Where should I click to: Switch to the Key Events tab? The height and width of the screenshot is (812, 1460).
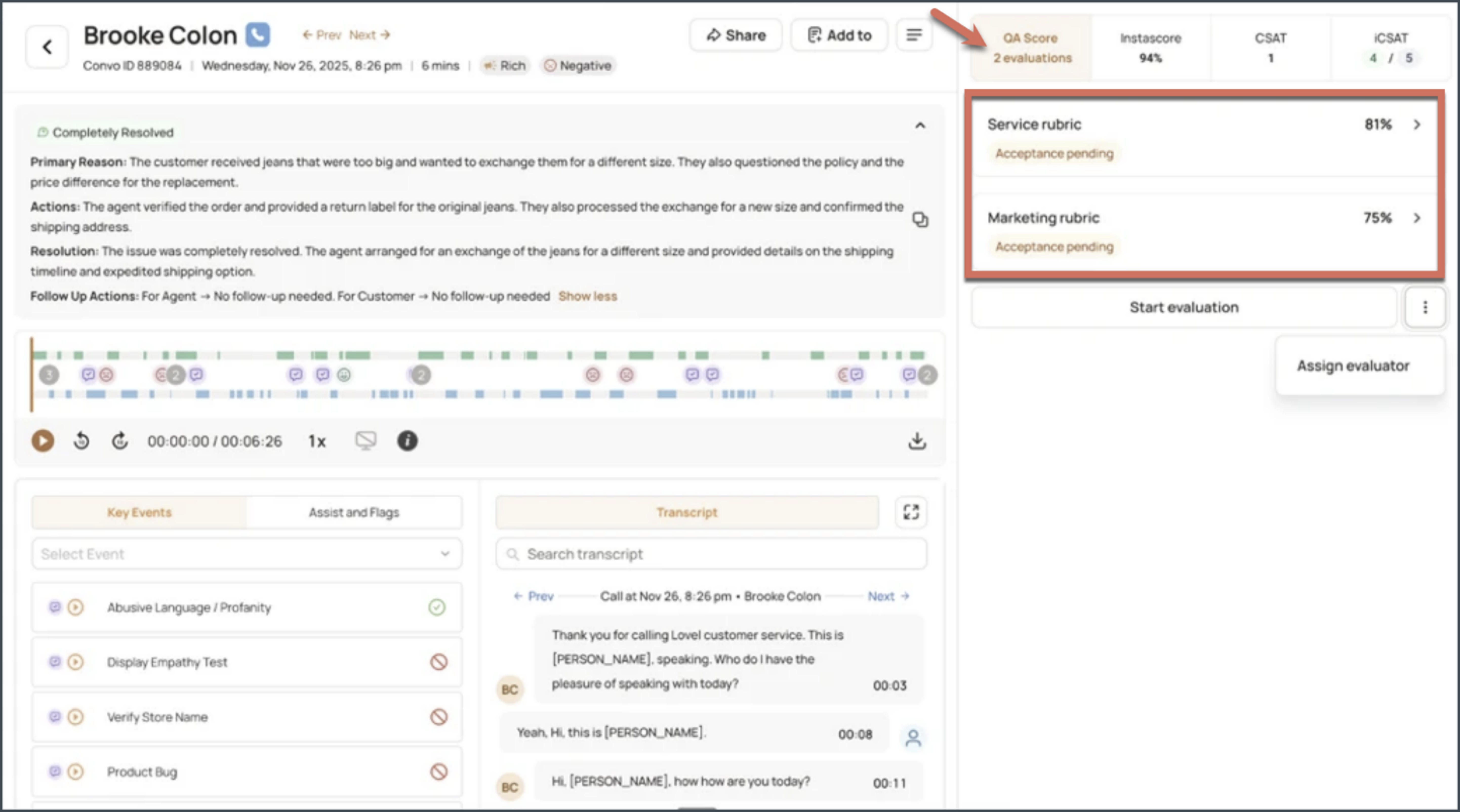(139, 512)
